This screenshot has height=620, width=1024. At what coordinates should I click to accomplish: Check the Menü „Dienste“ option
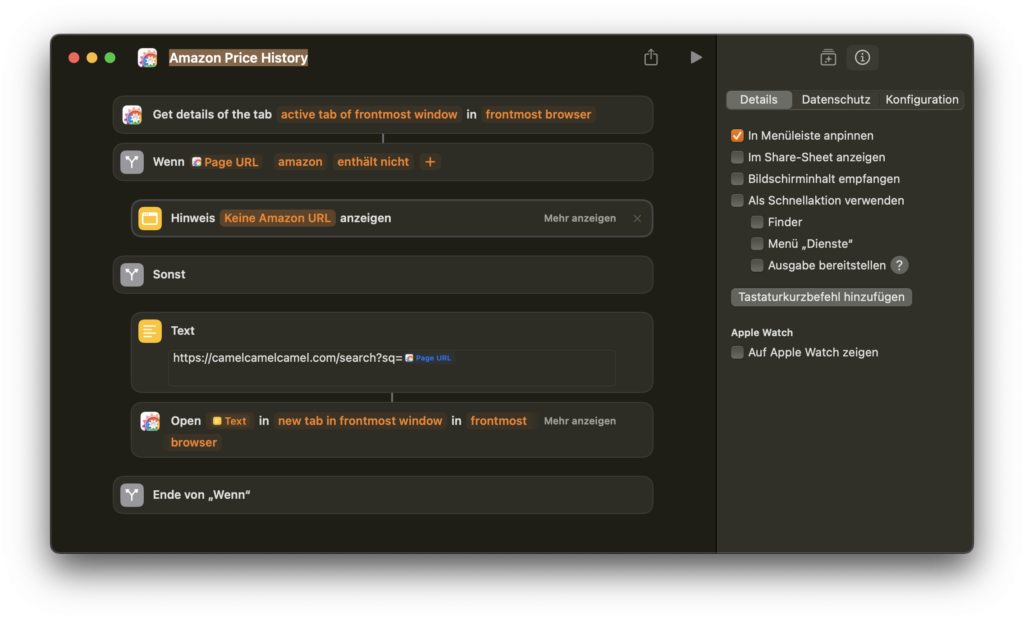tap(757, 244)
